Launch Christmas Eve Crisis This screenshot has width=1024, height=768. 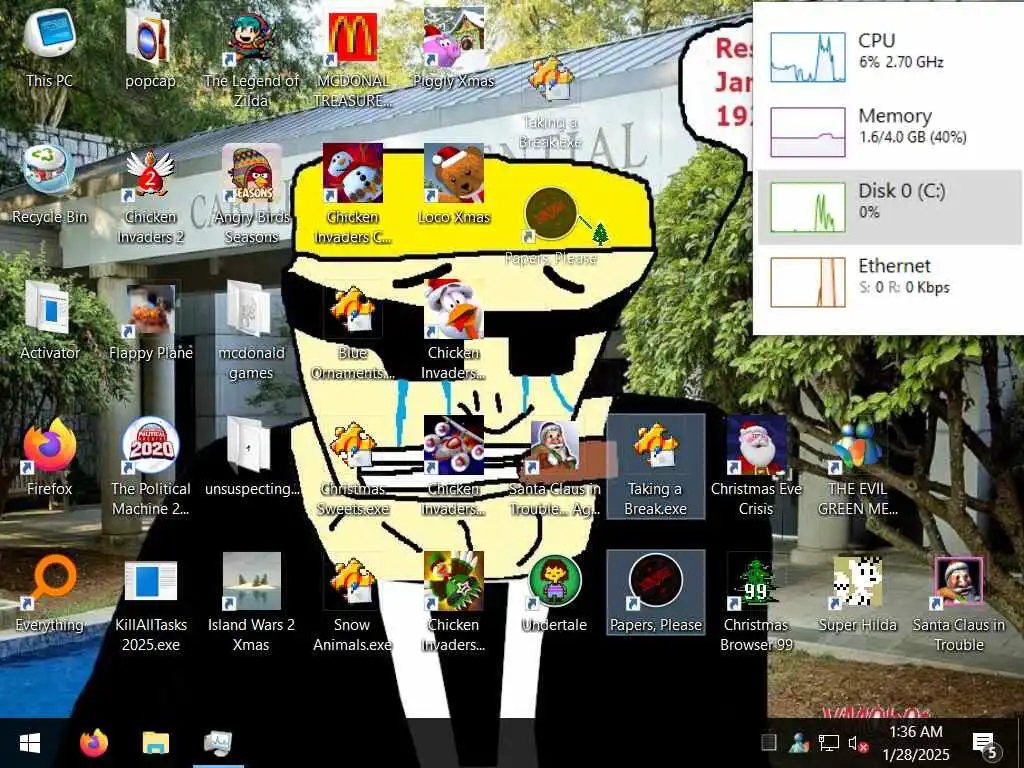click(756, 466)
